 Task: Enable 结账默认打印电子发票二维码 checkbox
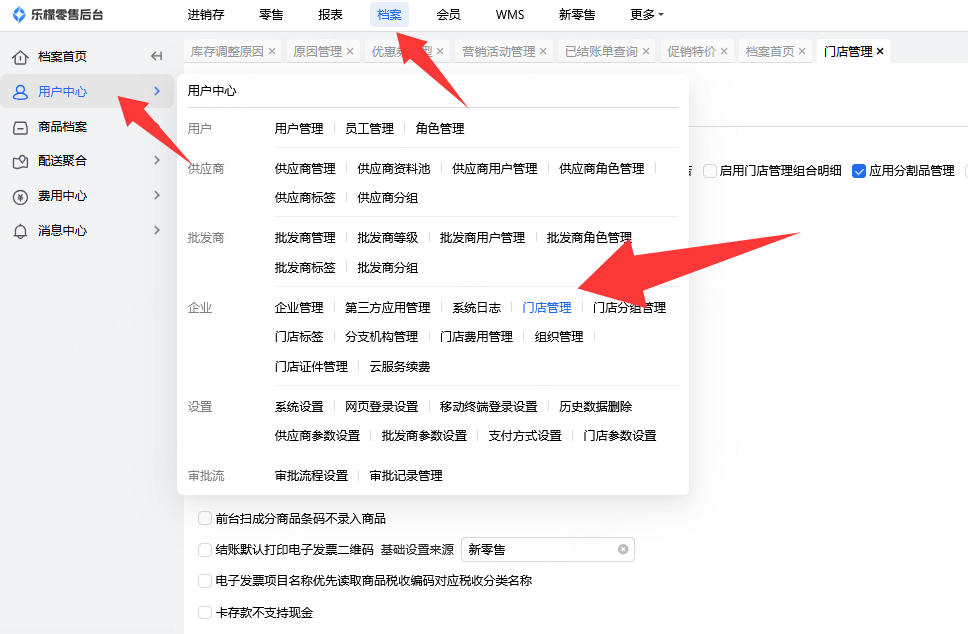tap(205, 549)
